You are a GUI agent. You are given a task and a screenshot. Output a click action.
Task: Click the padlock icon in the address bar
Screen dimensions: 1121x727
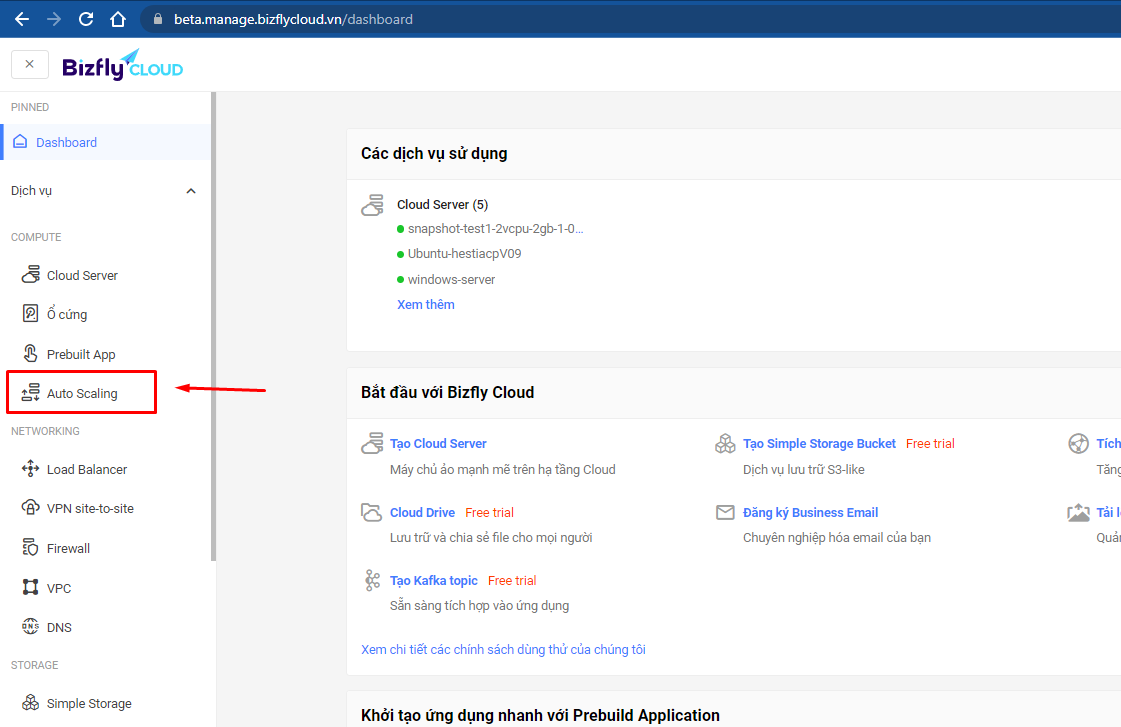158,19
